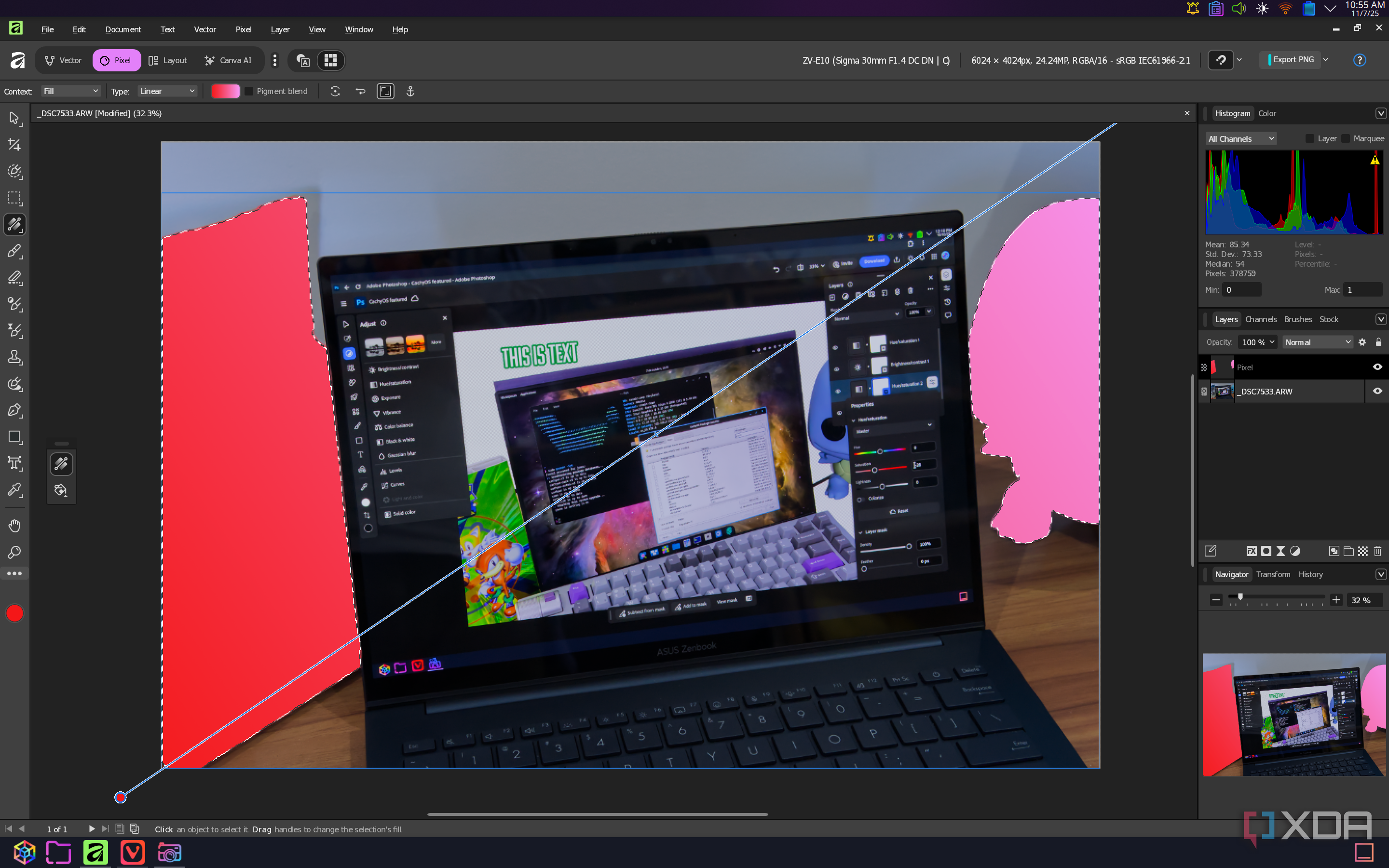The height and width of the screenshot is (868, 1389).
Task: Select the Selection Brush tool
Action: tap(14, 172)
